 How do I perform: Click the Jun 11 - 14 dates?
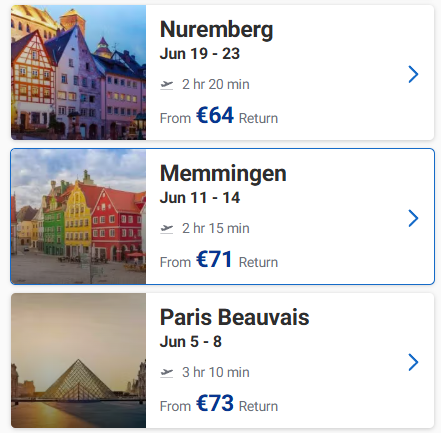(x=200, y=198)
